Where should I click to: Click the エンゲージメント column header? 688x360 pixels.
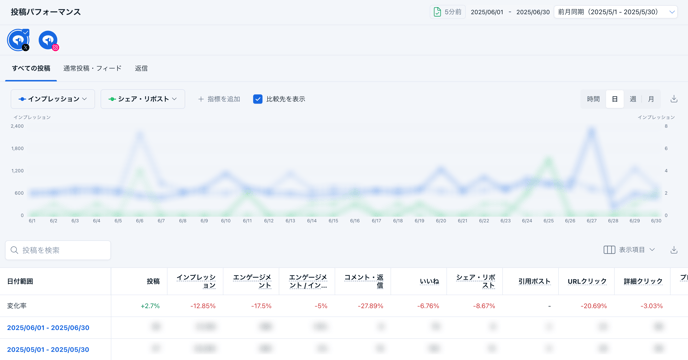click(252, 281)
